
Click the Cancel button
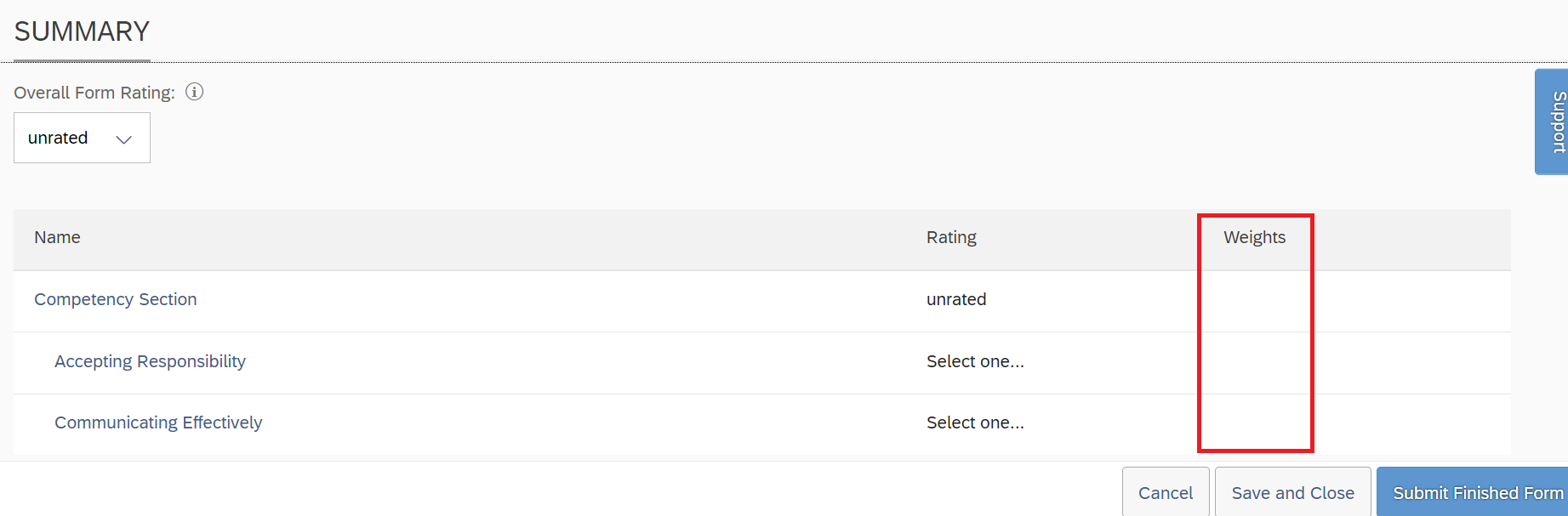pyautogui.click(x=1166, y=492)
